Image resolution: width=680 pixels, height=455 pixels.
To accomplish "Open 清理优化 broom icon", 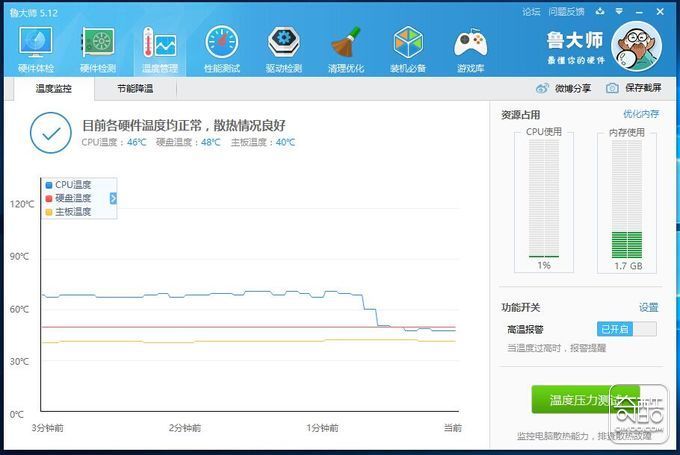I will [346, 49].
